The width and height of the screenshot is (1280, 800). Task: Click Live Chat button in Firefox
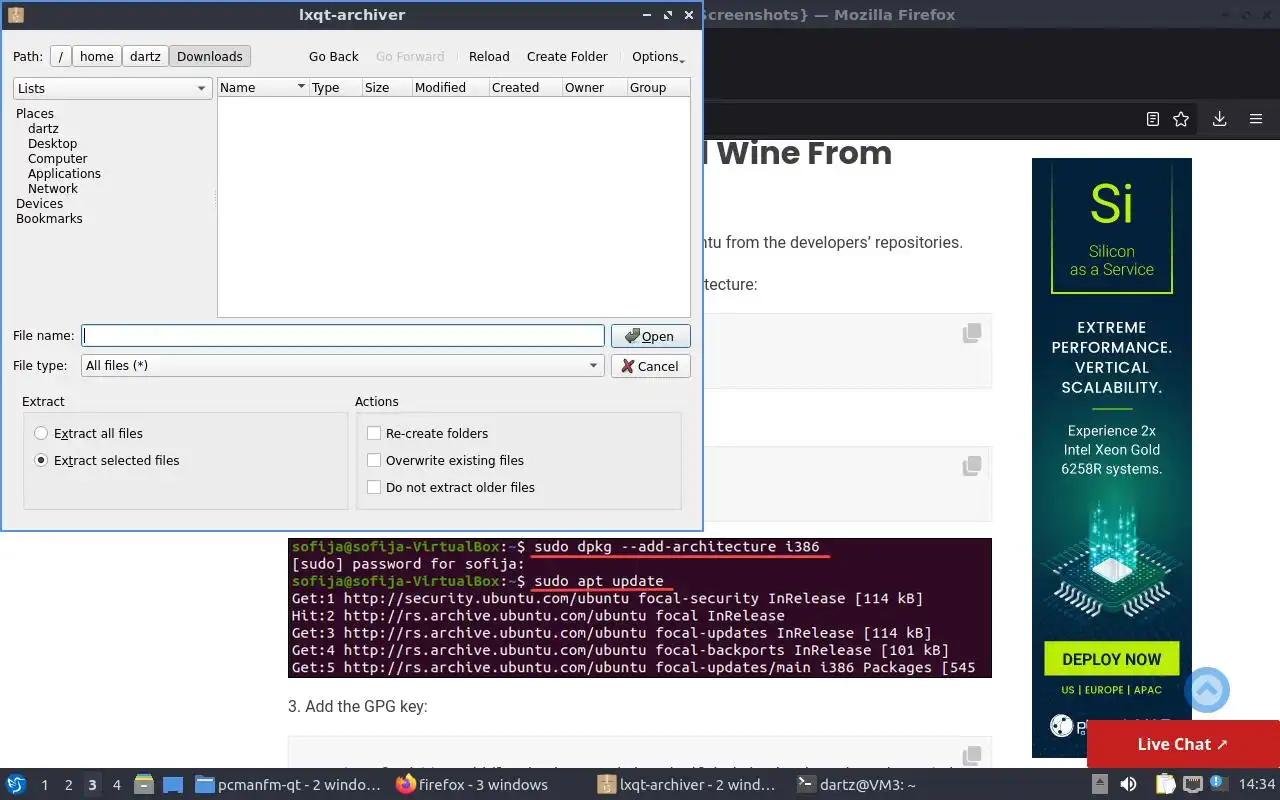[1183, 744]
